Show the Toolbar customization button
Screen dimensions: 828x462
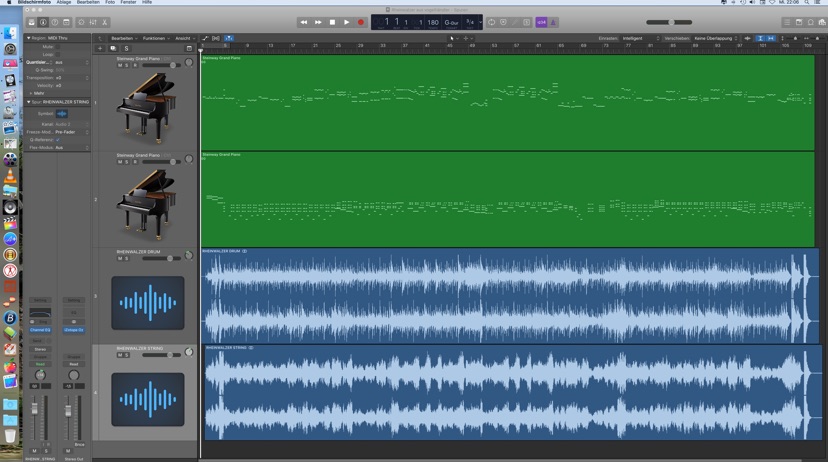tap(66, 22)
